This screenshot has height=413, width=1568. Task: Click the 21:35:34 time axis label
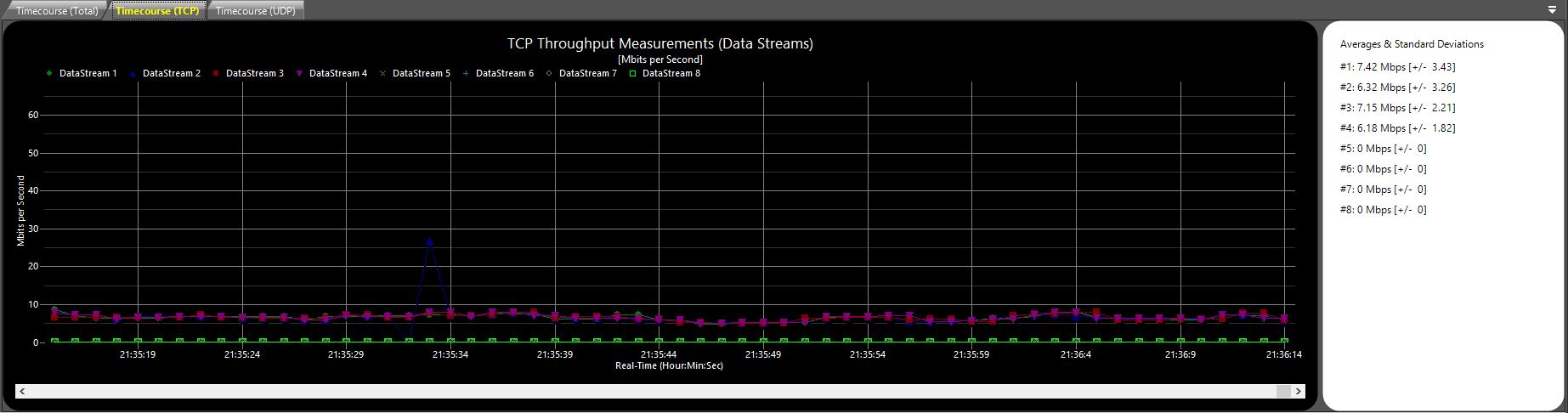pyautogui.click(x=450, y=354)
